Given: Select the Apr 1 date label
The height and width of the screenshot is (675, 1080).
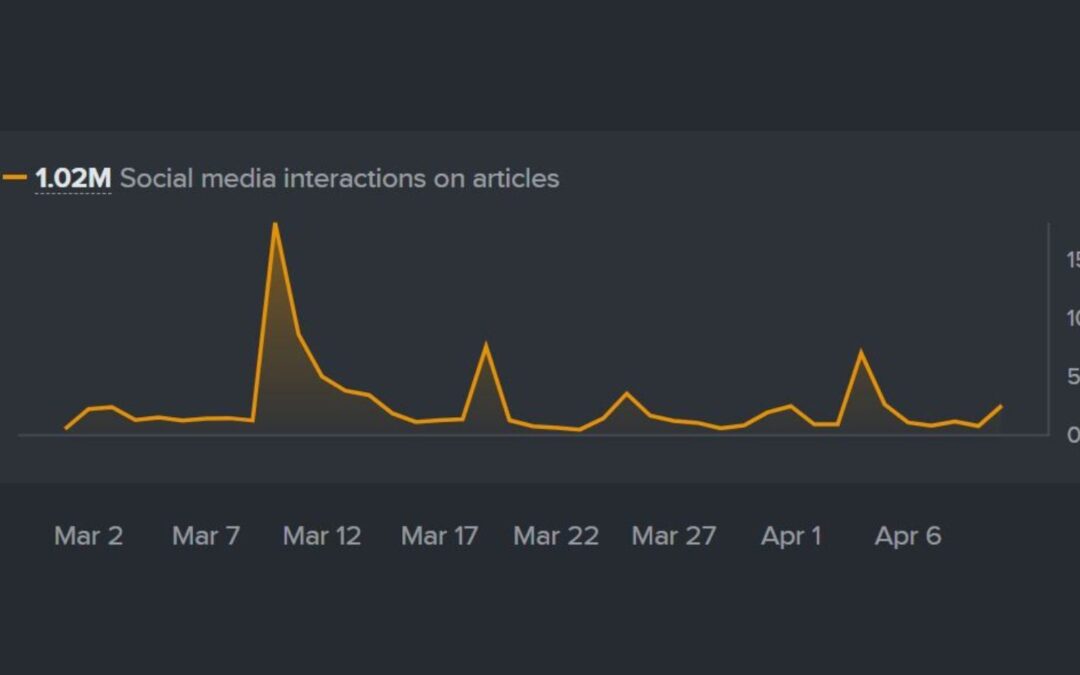Looking at the screenshot, I should [791, 536].
